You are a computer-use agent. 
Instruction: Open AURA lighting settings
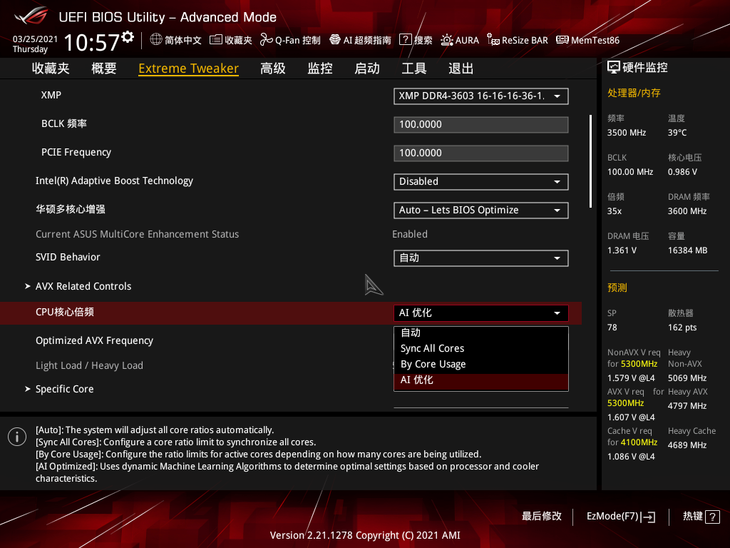point(460,40)
